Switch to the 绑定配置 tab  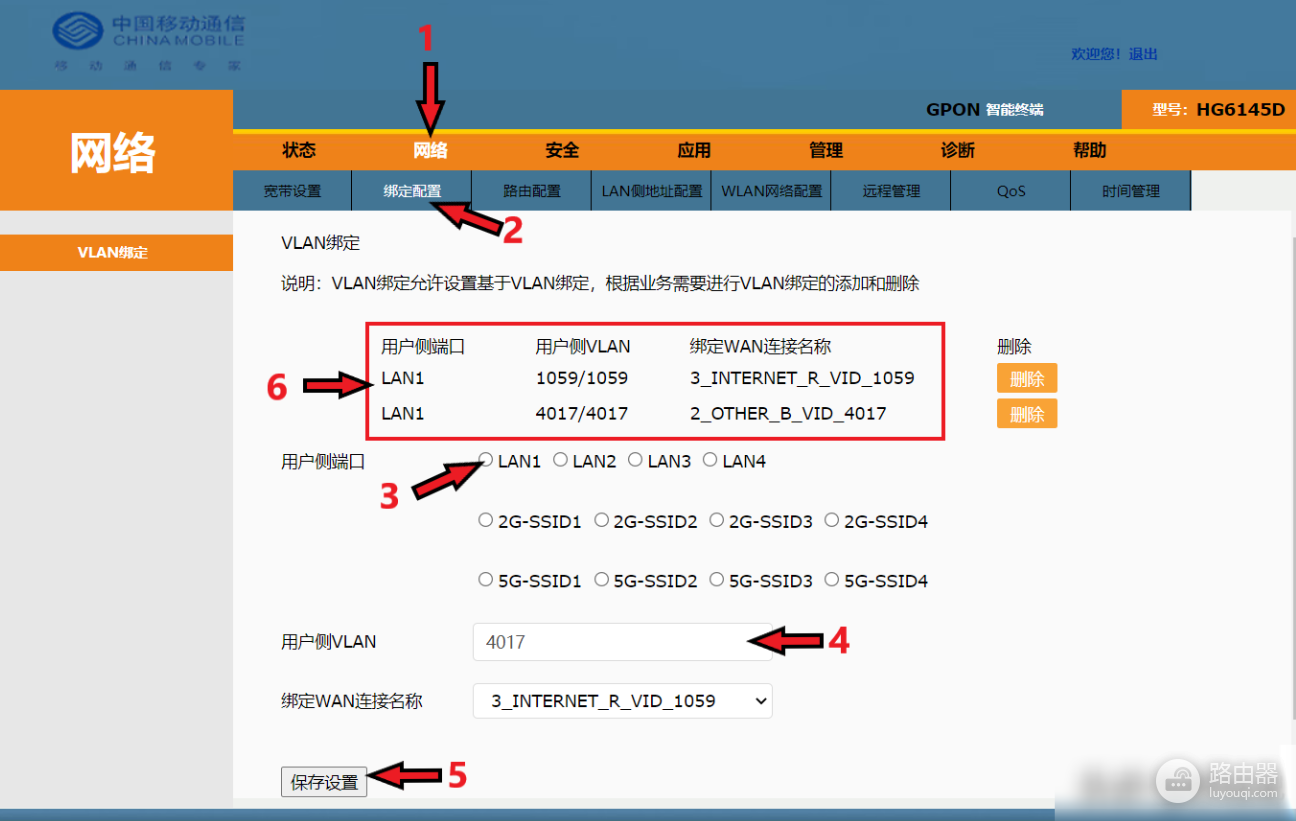[x=412, y=191]
